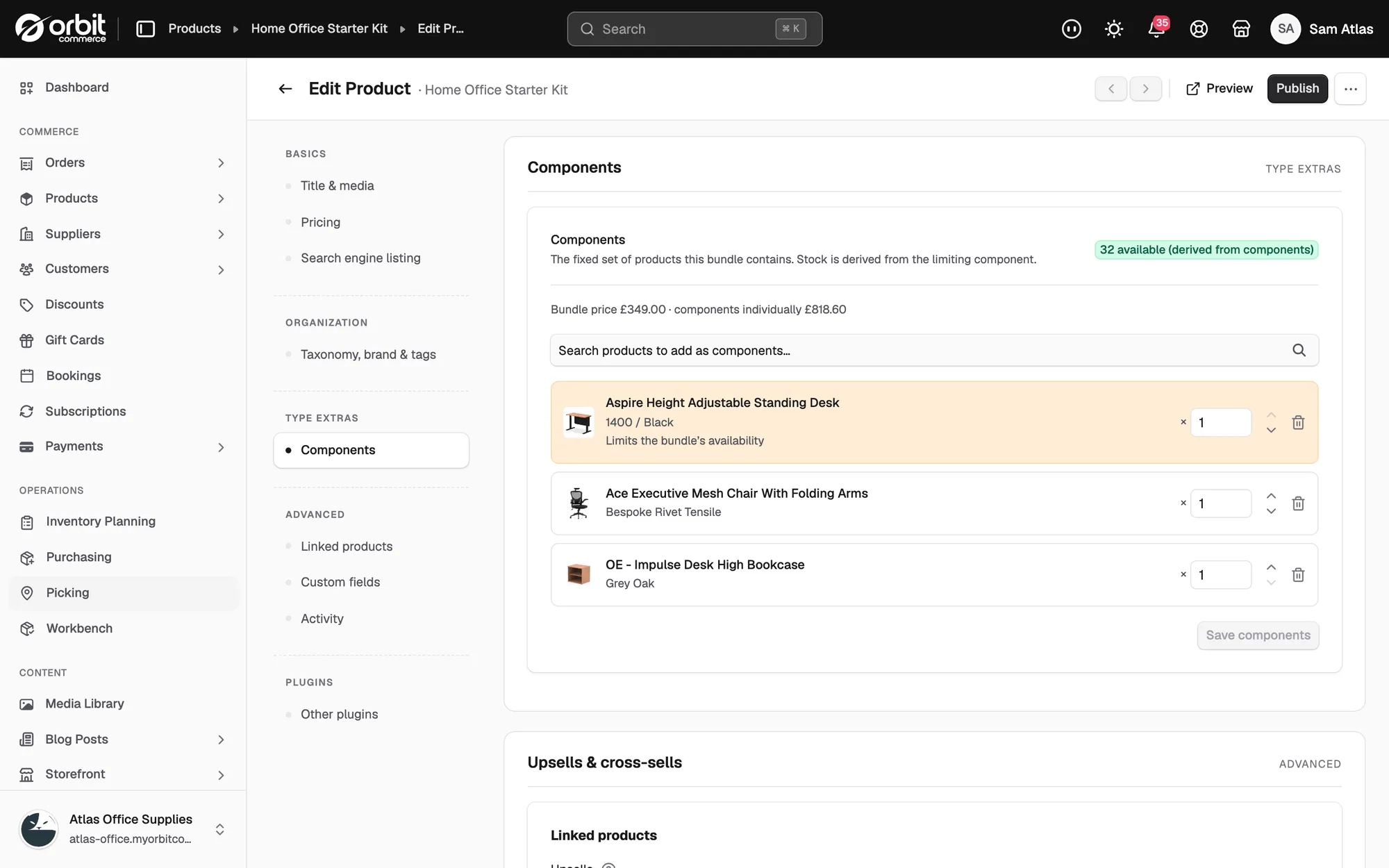Image resolution: width=1389 pixels, height=868 pixels.
Task: Expand the Customers sidebar menu
Action: [x=221, y=269]
